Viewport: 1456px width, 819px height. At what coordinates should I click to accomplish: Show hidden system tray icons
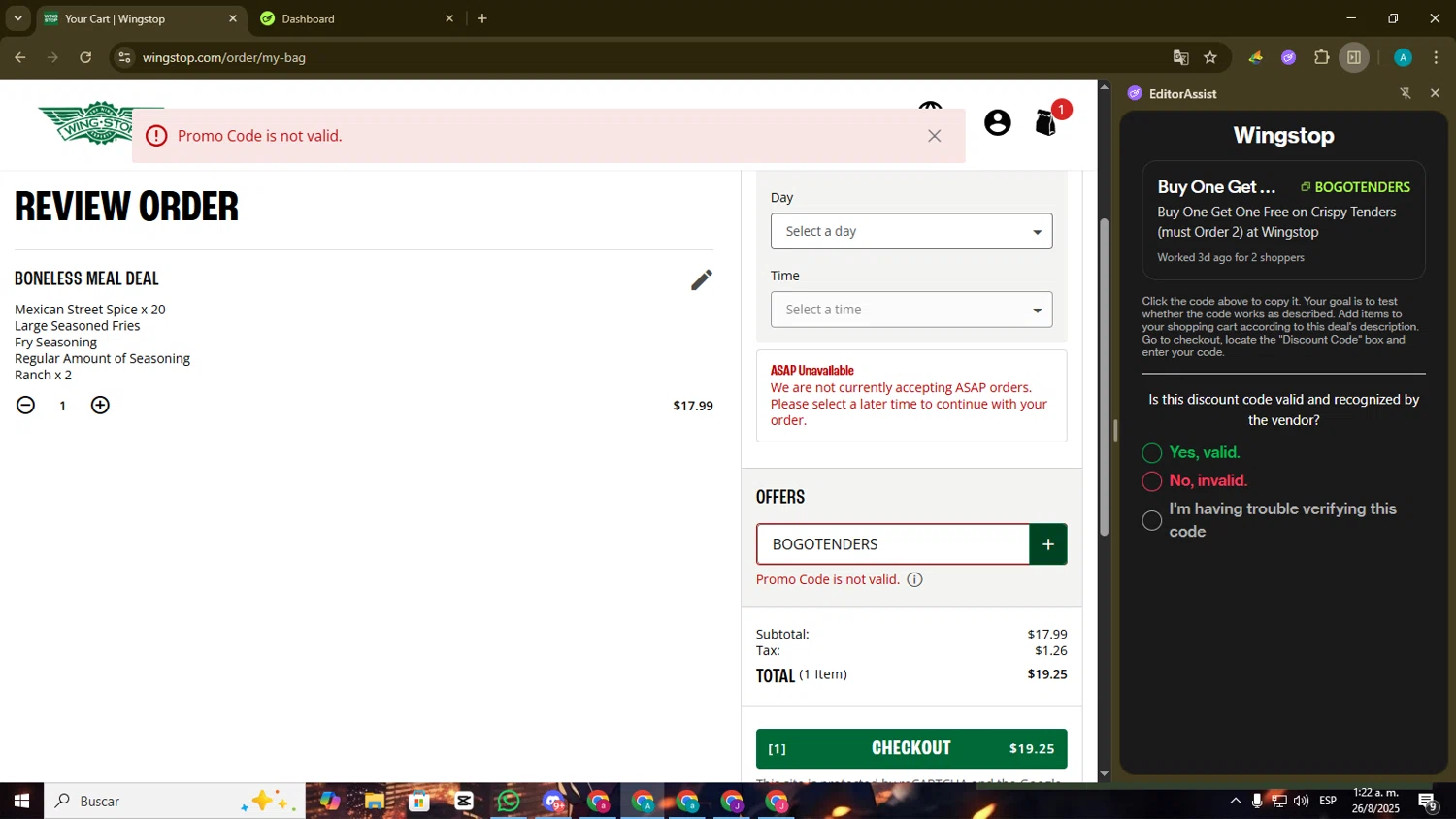(x=1235, y=801)
